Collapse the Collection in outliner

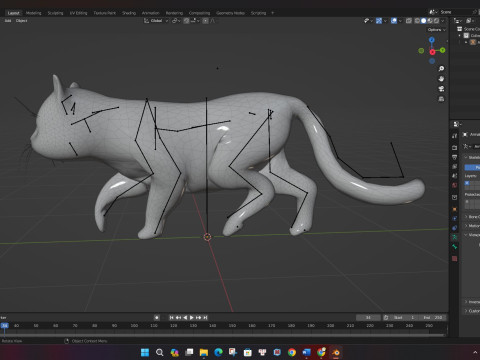coord(460,35)
